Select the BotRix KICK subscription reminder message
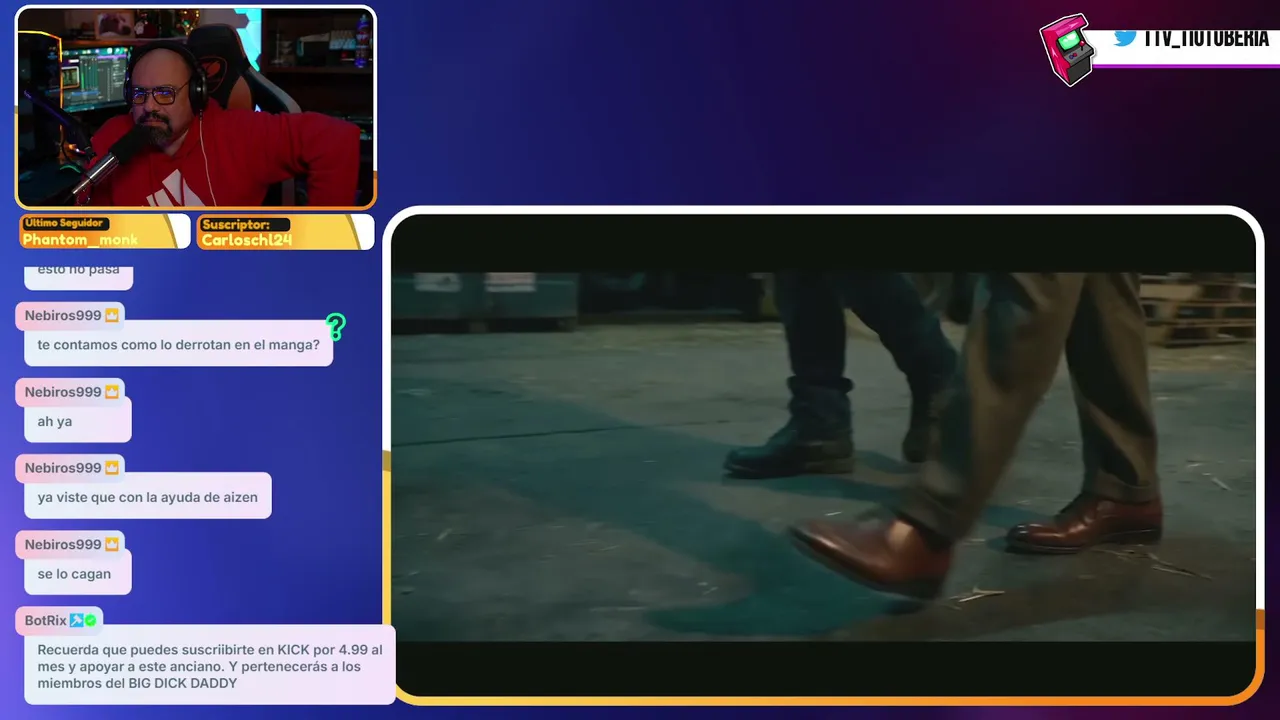The height and width of the screenshot is (720, 1280). click(209, 666)
